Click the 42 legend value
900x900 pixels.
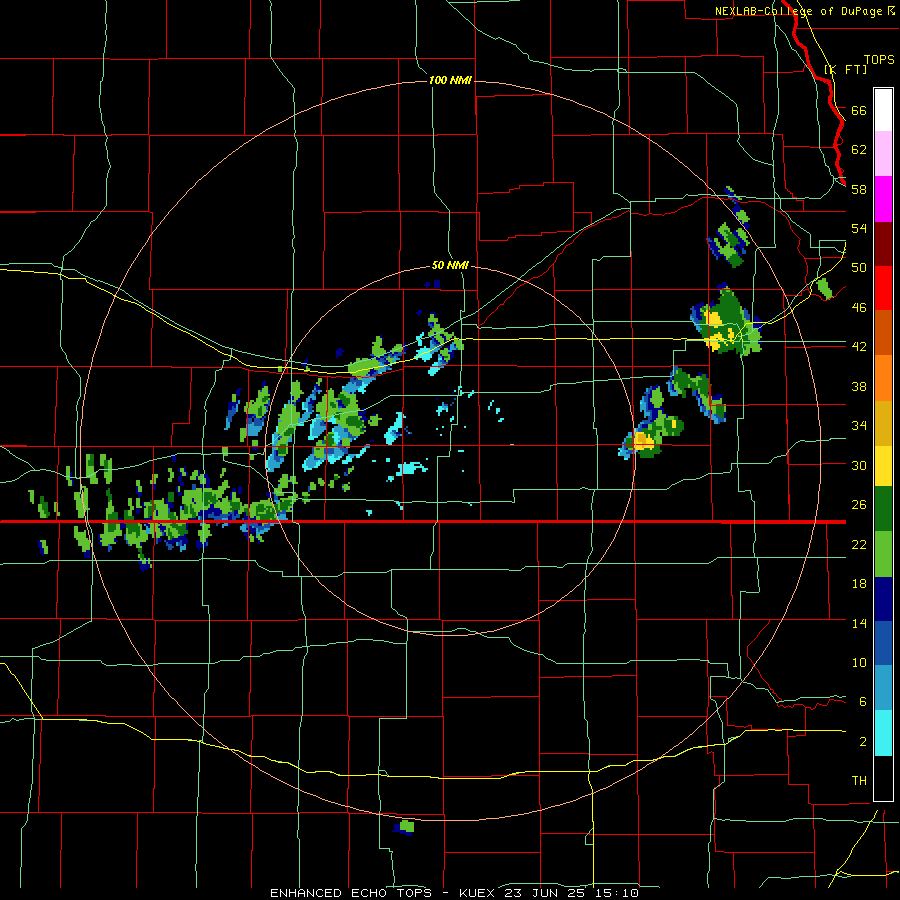click(859, 346)
